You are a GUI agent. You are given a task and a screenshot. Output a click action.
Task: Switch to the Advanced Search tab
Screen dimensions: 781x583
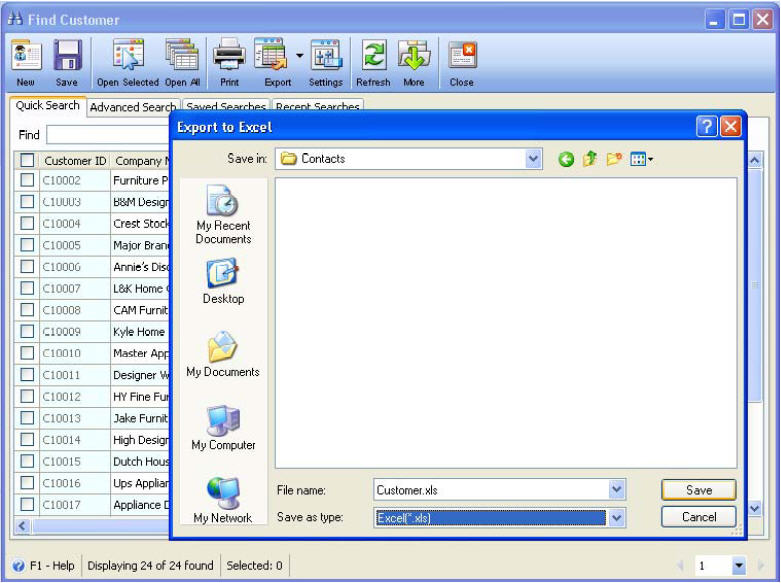click(133, 107)
